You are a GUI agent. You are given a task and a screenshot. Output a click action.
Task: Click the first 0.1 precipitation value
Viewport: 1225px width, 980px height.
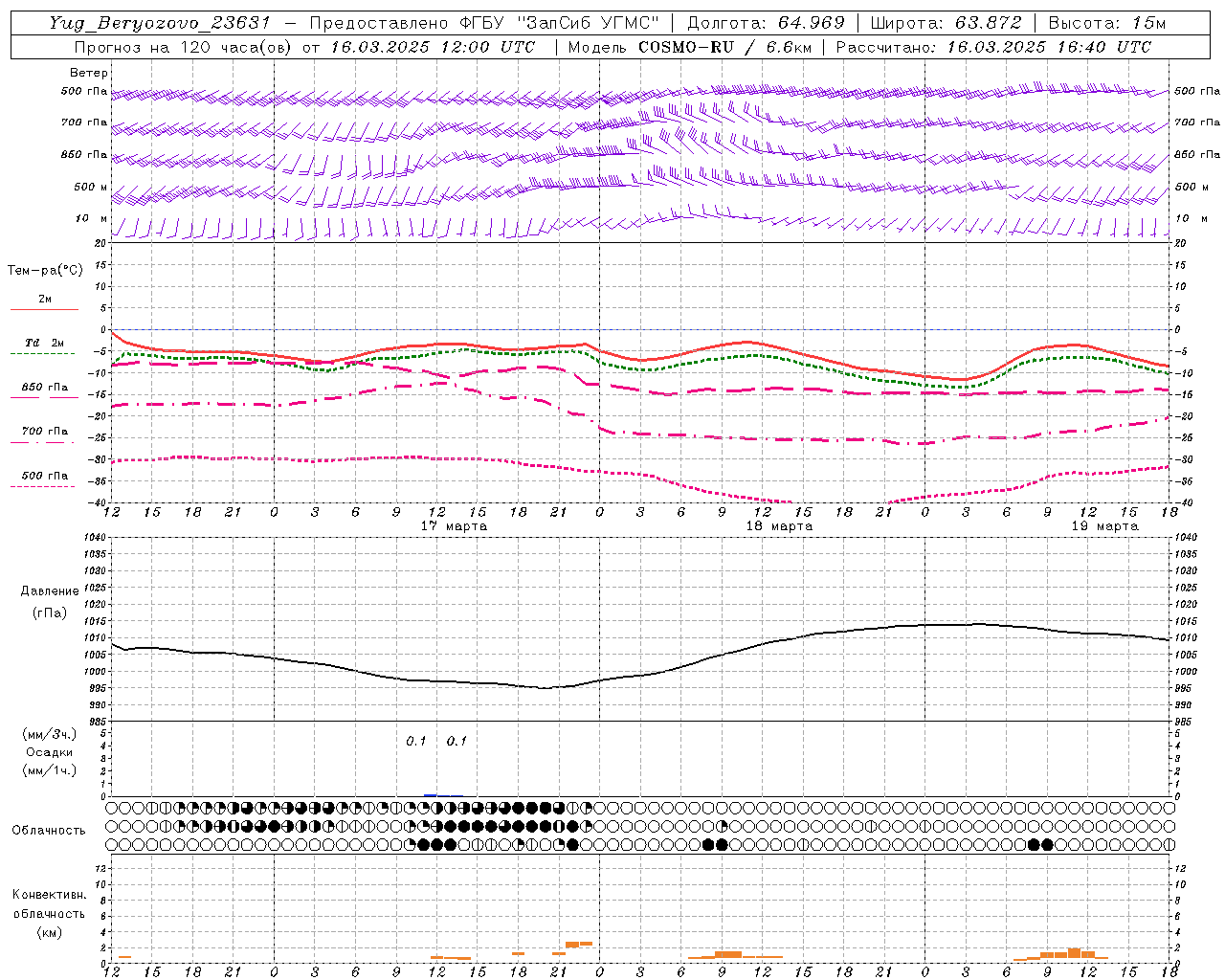[x=416, y=741]
